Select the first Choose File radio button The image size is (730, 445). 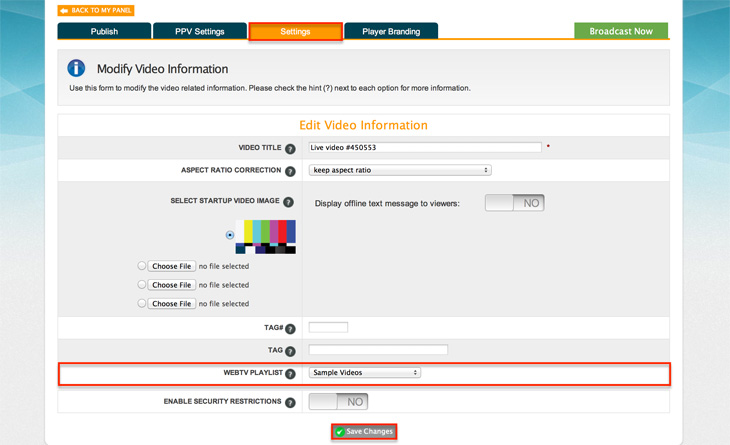pyautogui.click(x=142, y=265)
